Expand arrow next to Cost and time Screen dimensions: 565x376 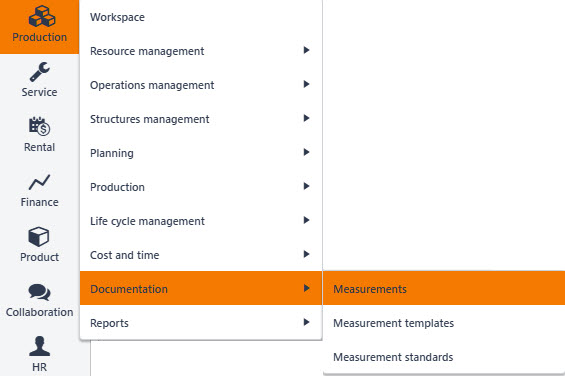306,254
